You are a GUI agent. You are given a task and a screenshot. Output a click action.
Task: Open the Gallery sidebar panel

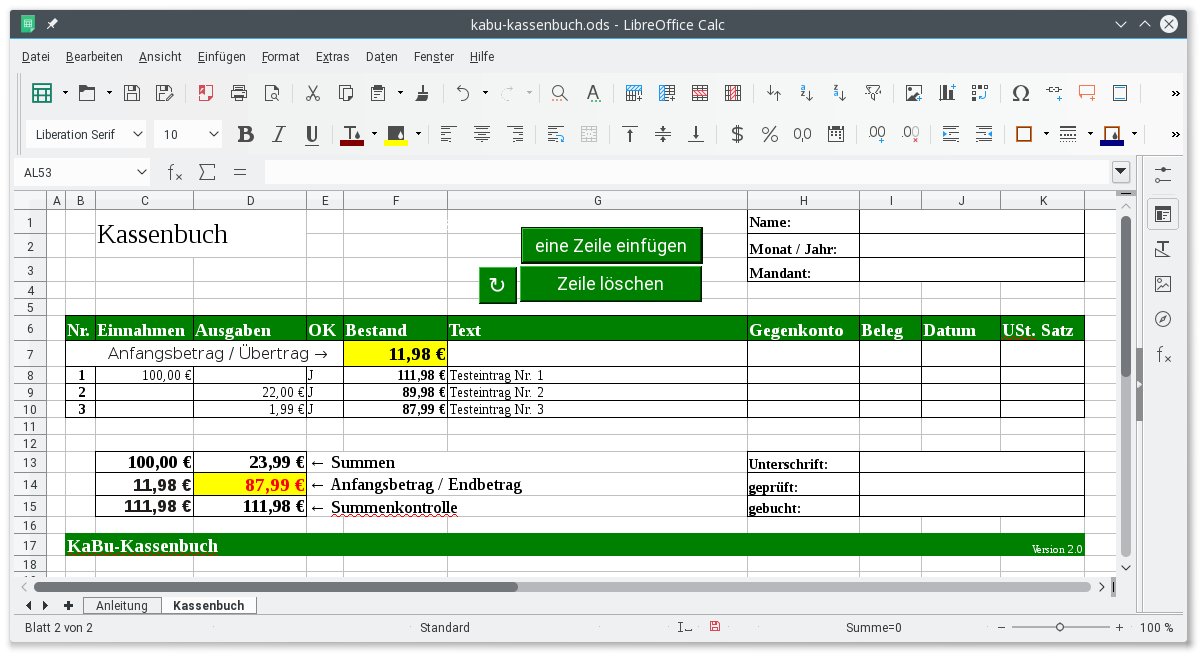coord(1161,283)
